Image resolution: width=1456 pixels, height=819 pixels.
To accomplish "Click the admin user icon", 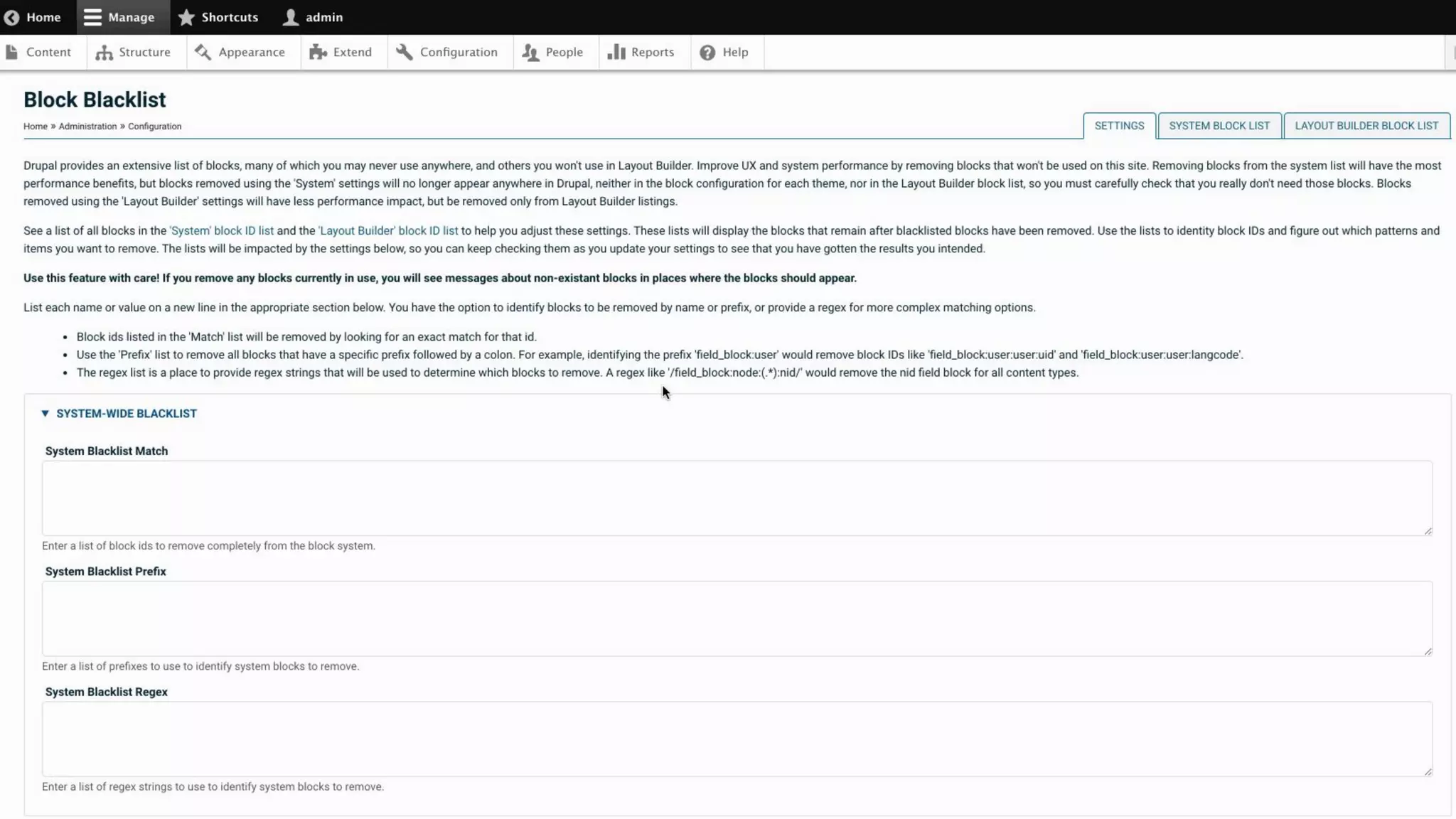I will pos(290,17).
